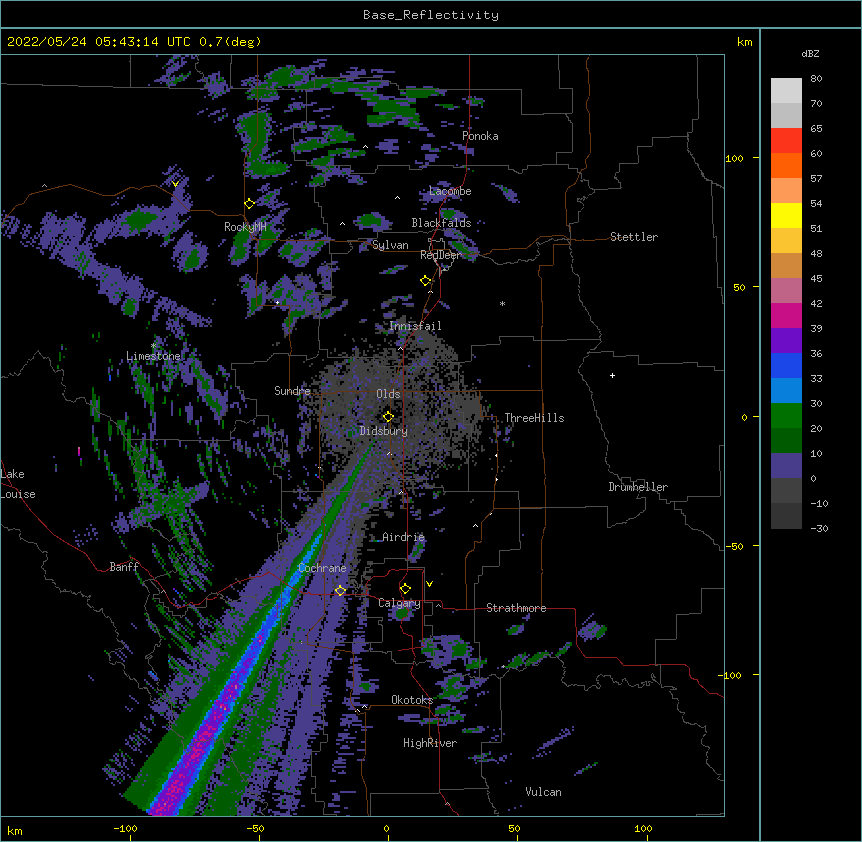This screenshot has width=862, height=842.
Task: Select the km unit label at bottom left
Action: coord(15,830)
